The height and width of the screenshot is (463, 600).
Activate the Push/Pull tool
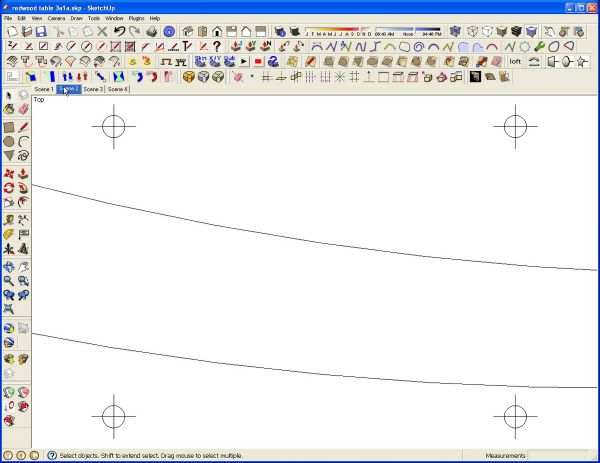point(23,174)
